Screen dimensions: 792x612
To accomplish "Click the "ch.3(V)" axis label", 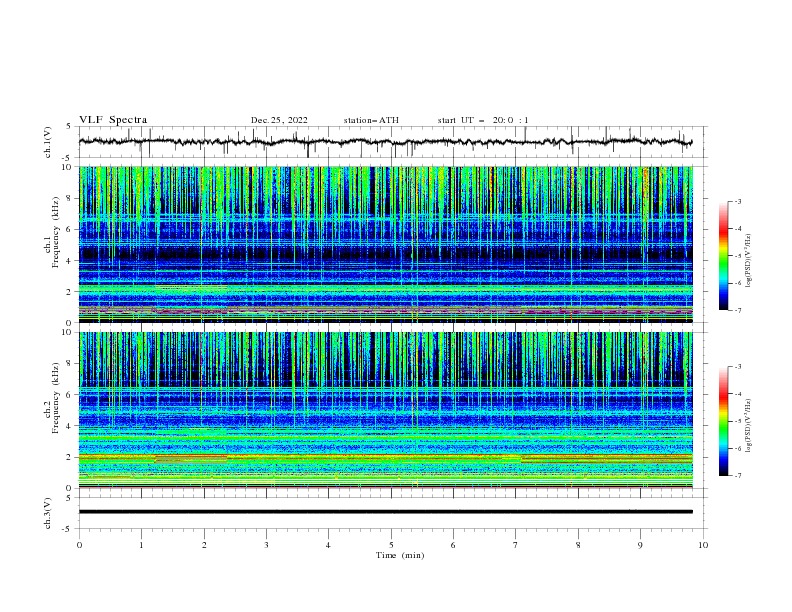I will point(48,513).
